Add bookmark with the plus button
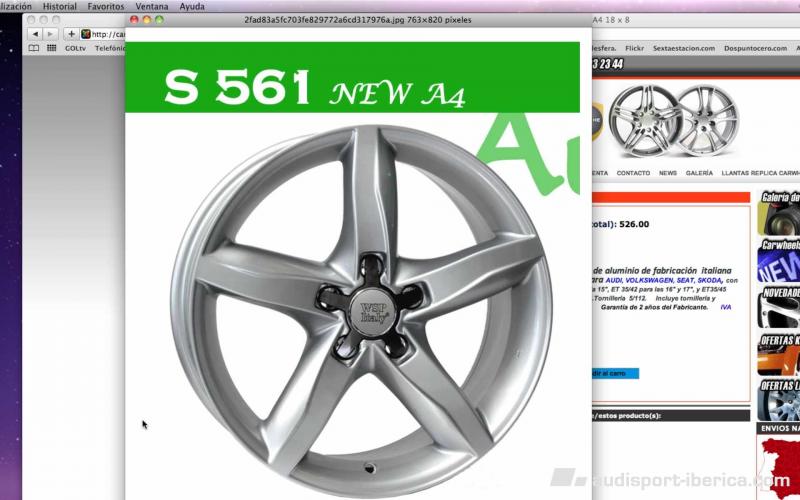Screen dimensions: 800x500 point(71,34)
